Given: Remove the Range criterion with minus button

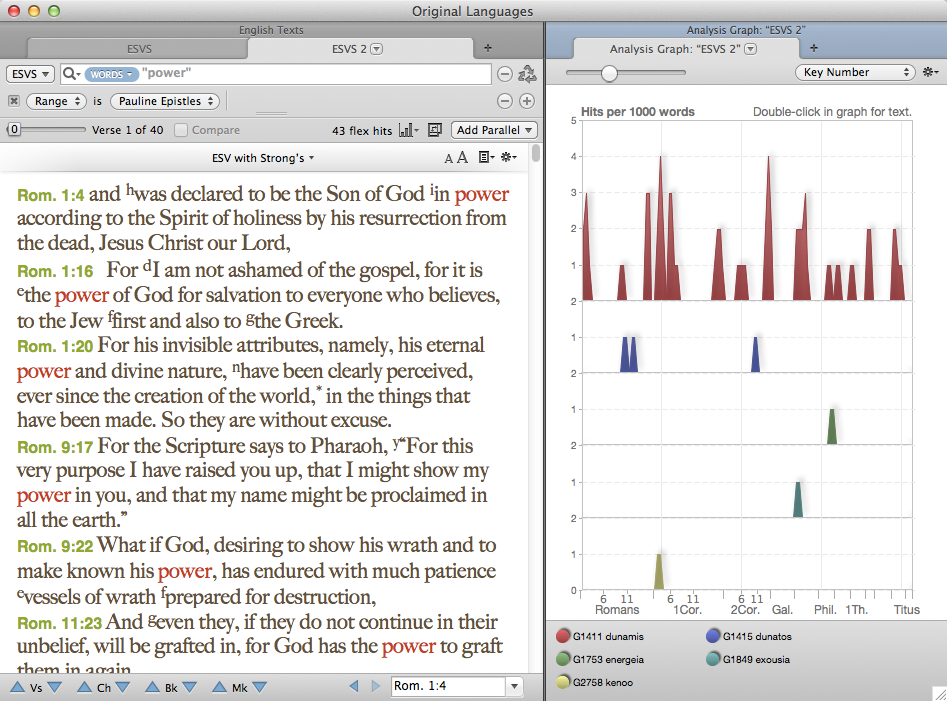Looking at the screenshot, I should pos(505,101).
